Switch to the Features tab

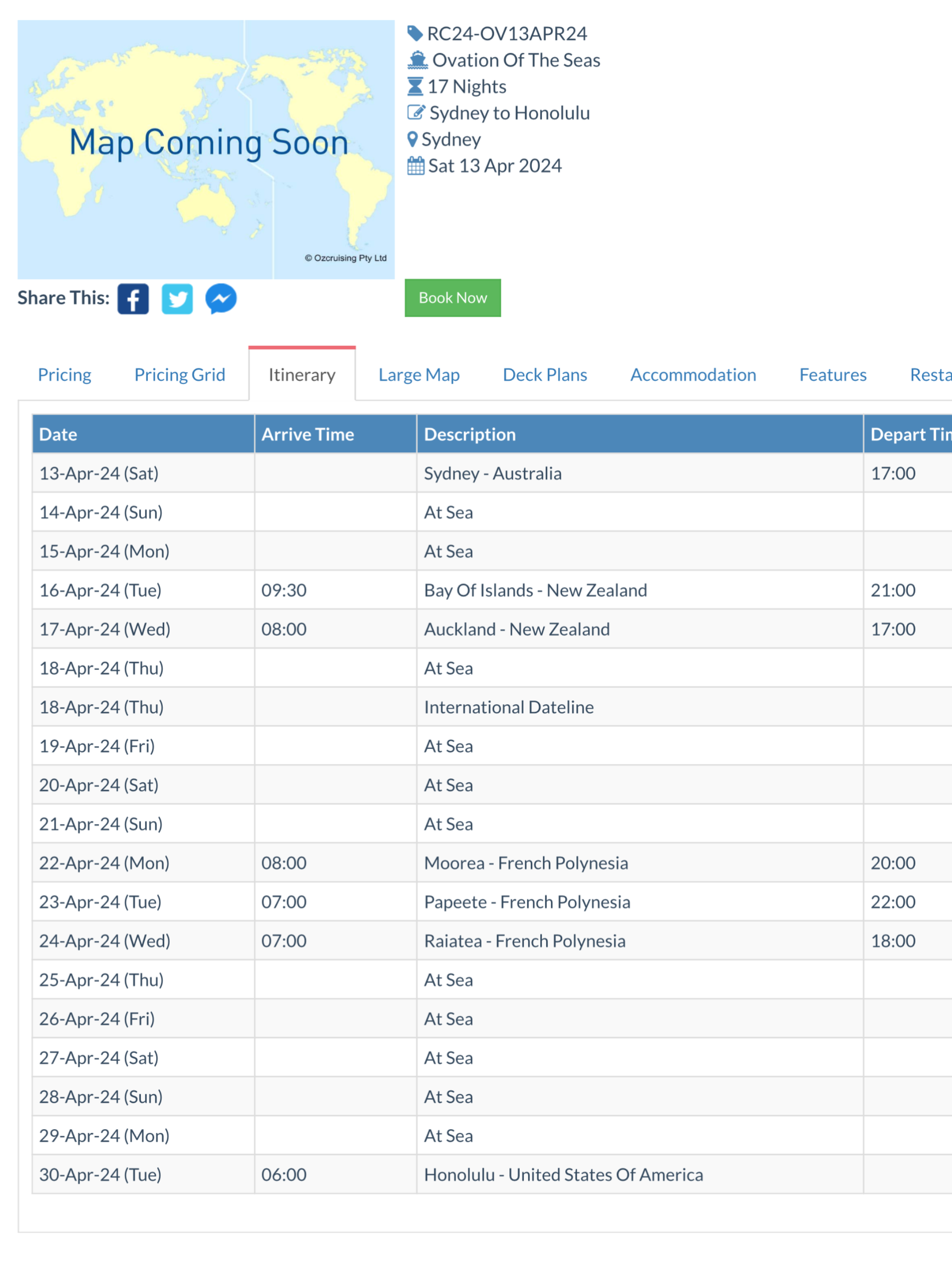pyautogui.click(x=833, y=375)
